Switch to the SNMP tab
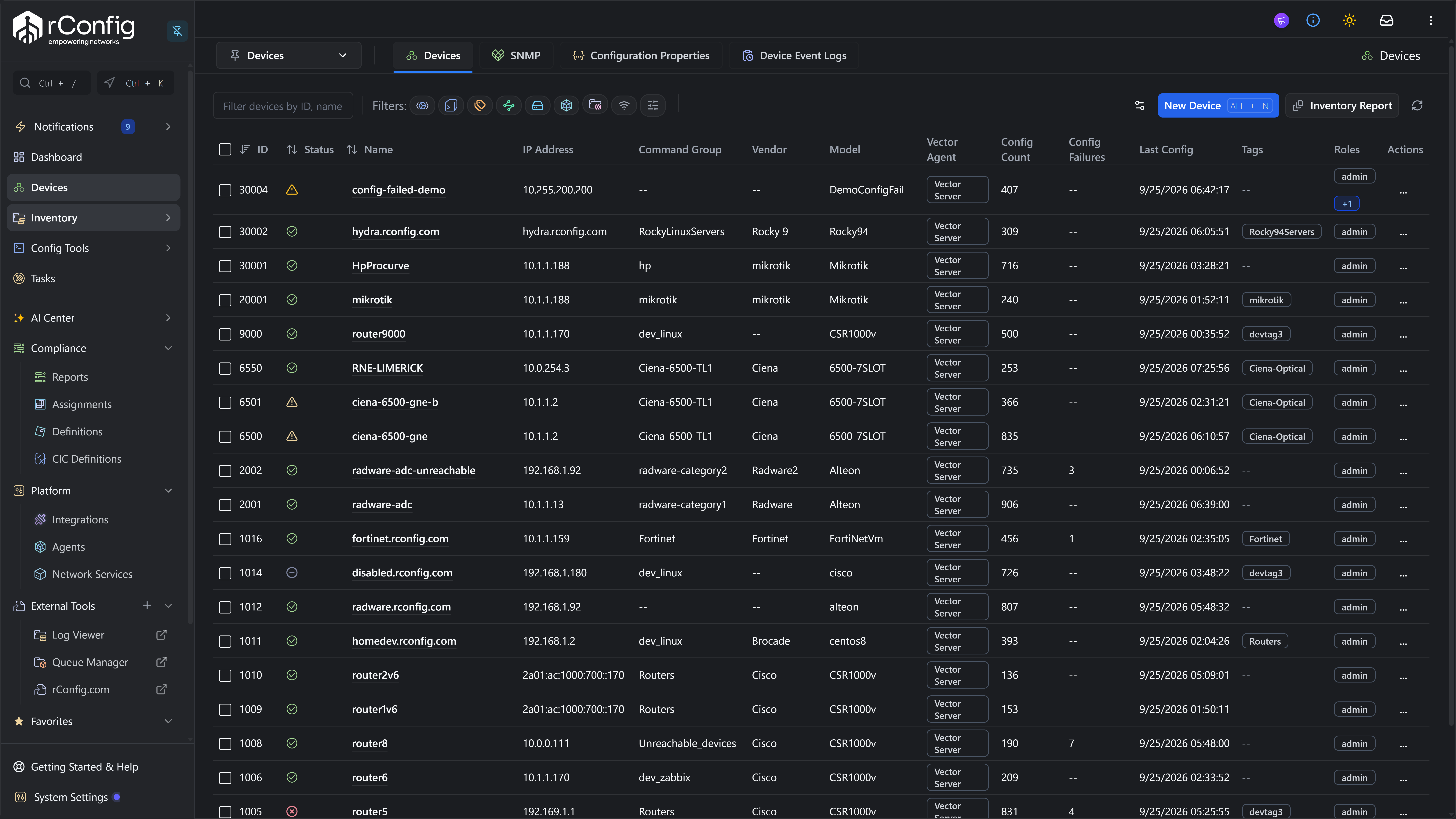The width and height of the screenshot is (1456, 819). [x=516, y=55]
